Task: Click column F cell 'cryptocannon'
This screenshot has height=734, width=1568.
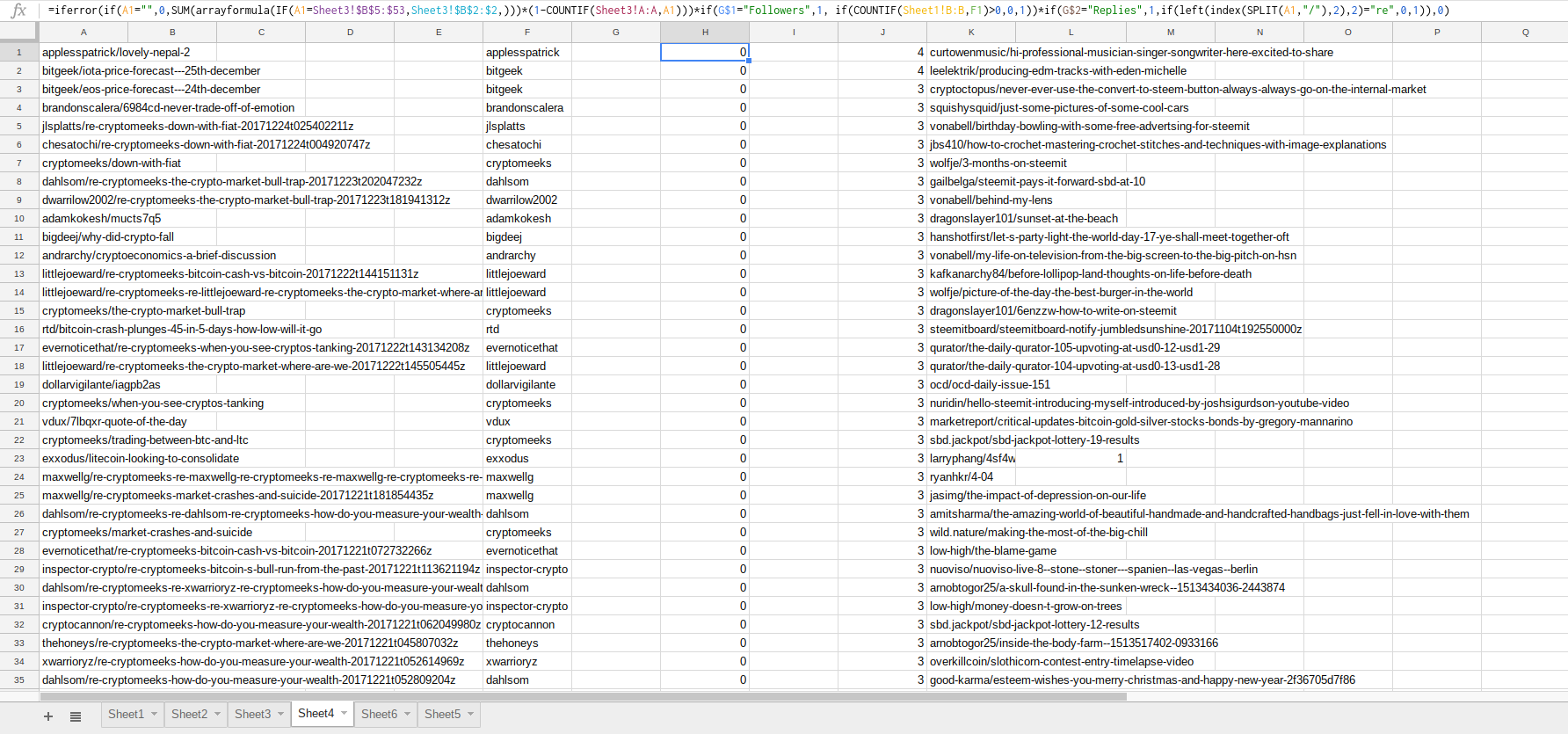Action: [527, 624]
